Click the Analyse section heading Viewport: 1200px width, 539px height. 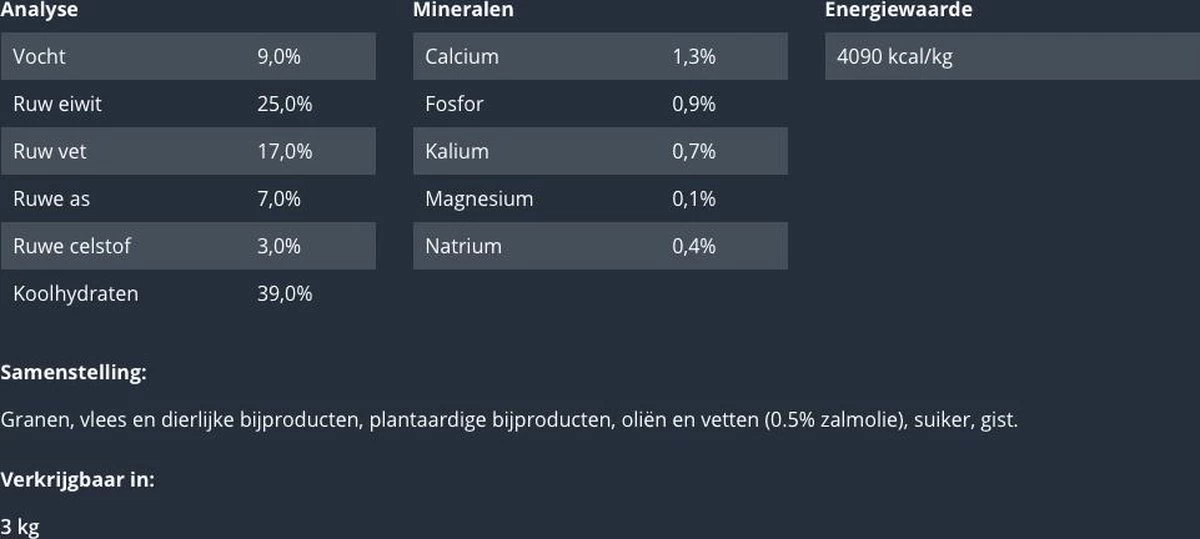click(39, 10)
